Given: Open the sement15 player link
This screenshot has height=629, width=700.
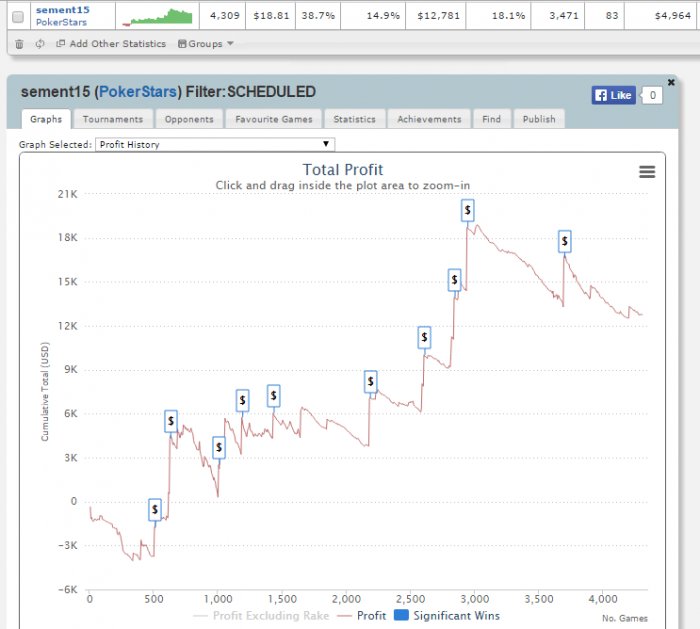Looking at the screenshot, I should 62,10.
